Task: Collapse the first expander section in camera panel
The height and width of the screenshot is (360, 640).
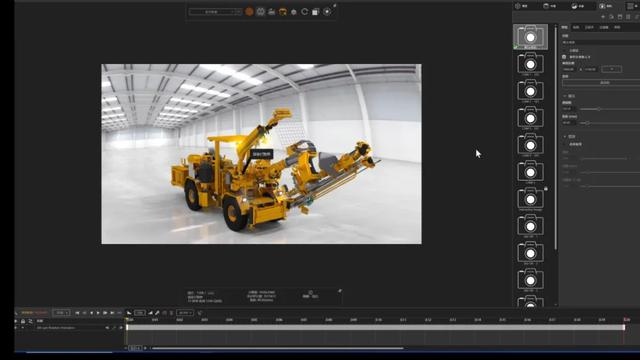Action: pyautogui.click(x=565, y=96)
